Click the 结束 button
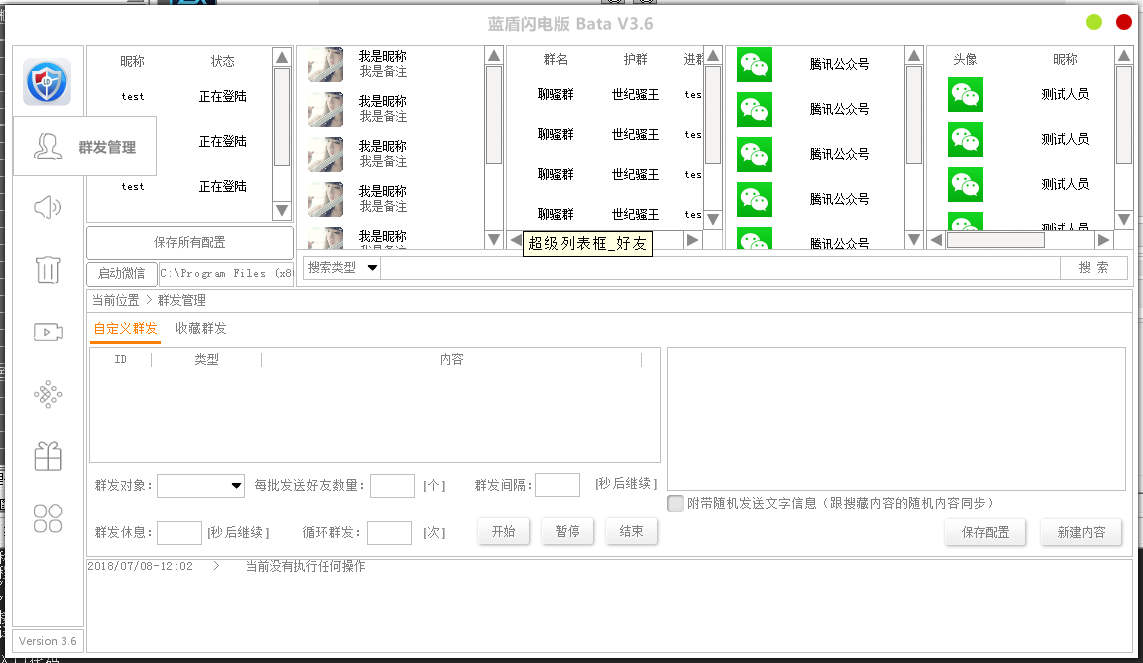 (x=631, y=532)
